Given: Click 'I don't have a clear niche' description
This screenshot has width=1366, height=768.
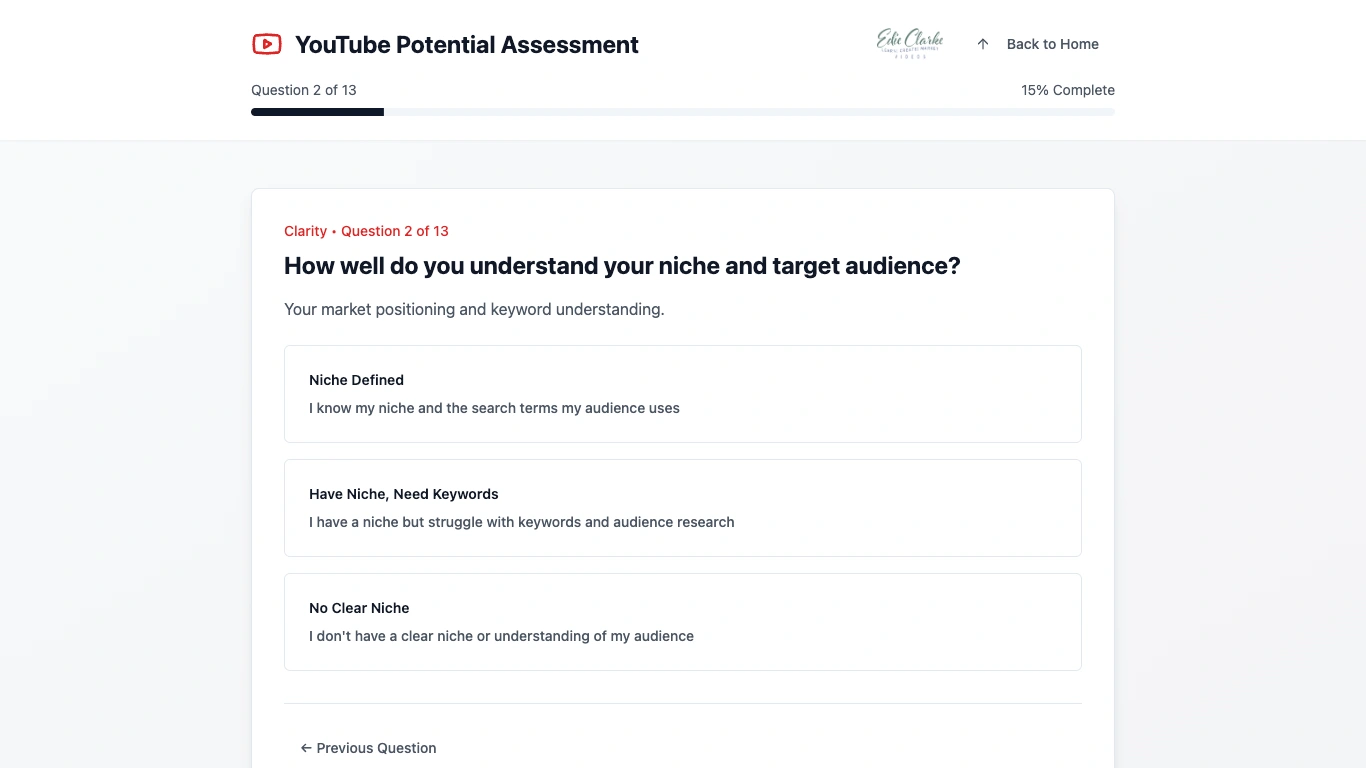Looking at the screenshot, I should point(501,636).
